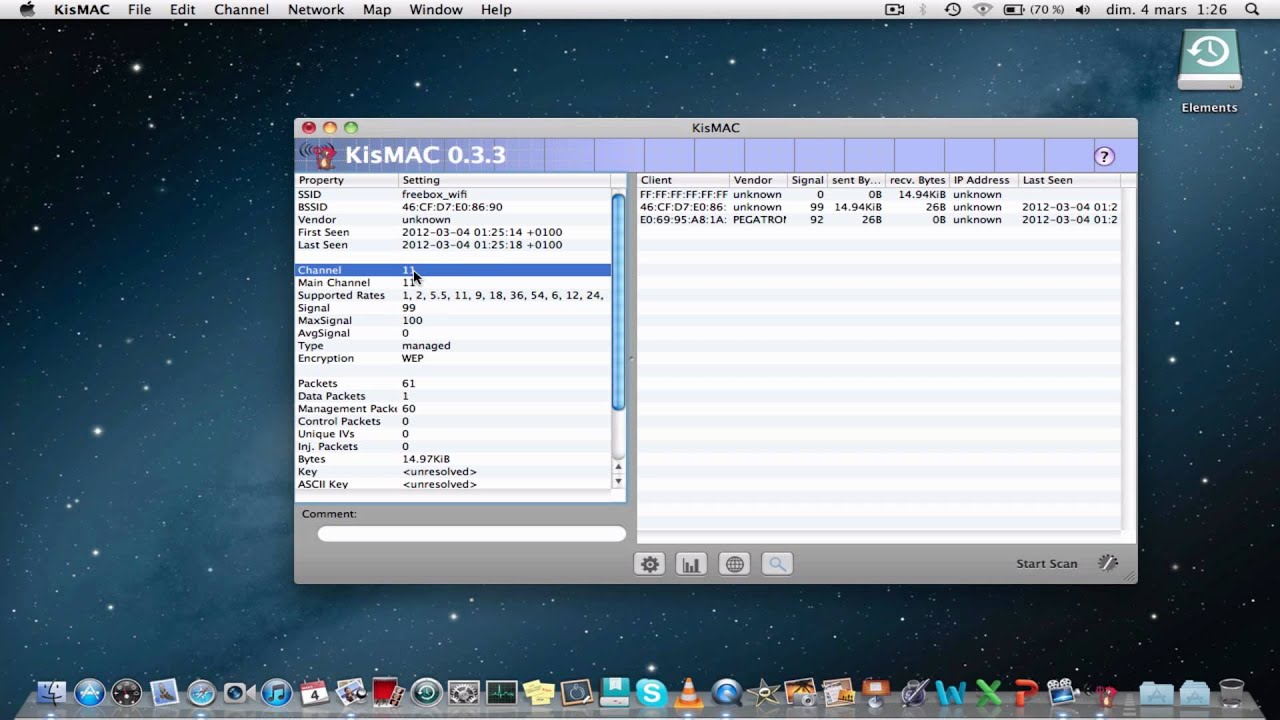Click the properties scroll down arrow
Viewport: 1280px width, 720px height.
pos(618,481)
